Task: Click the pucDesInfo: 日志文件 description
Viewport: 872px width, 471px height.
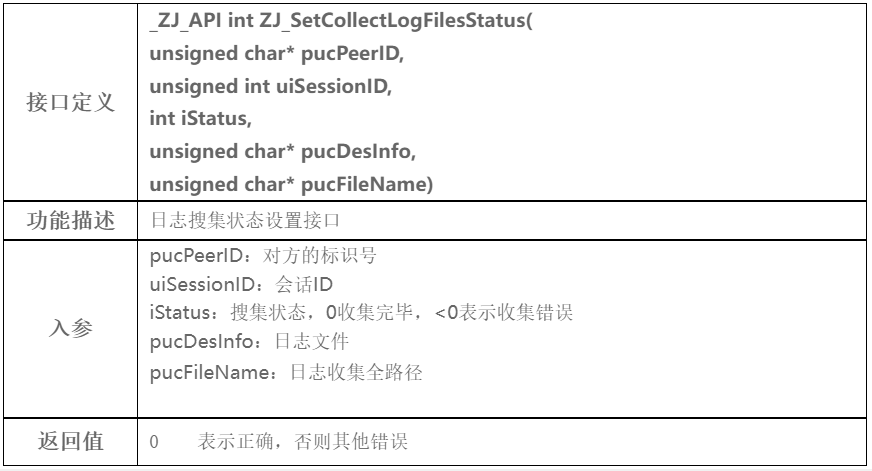Action: click(249, 341)
